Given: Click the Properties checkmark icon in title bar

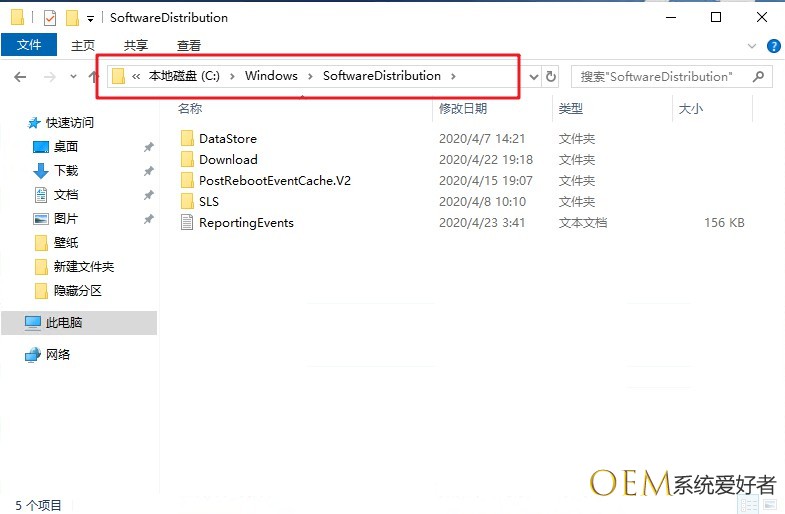Looking at the screenshot, I should (x=49, y=18).
